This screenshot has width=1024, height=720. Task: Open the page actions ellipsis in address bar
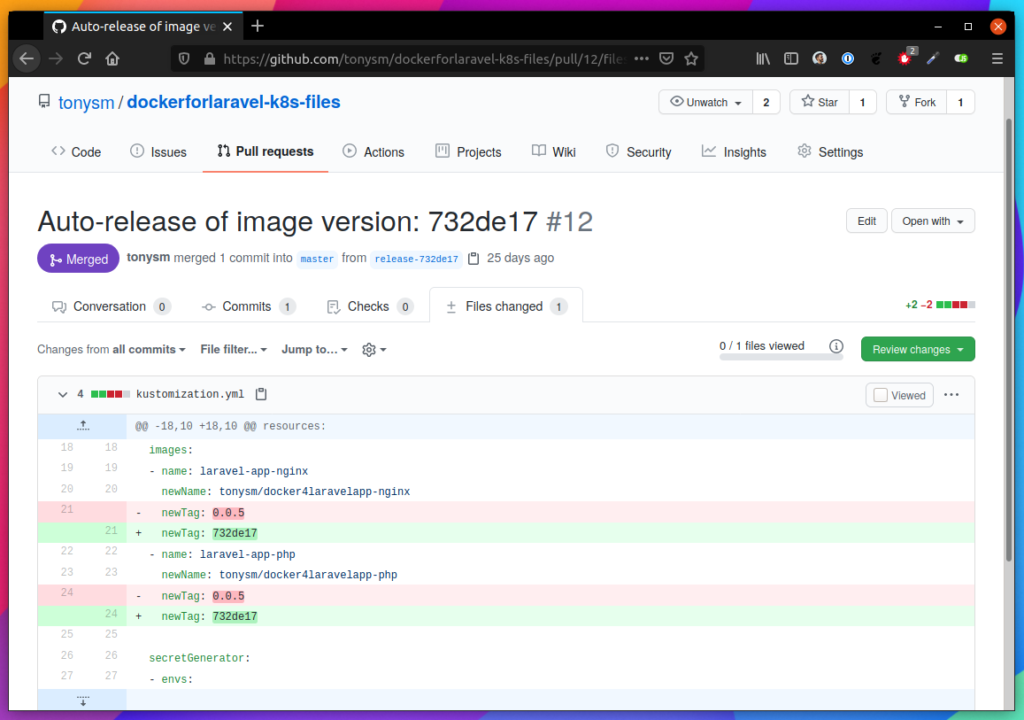click(641, 59)
